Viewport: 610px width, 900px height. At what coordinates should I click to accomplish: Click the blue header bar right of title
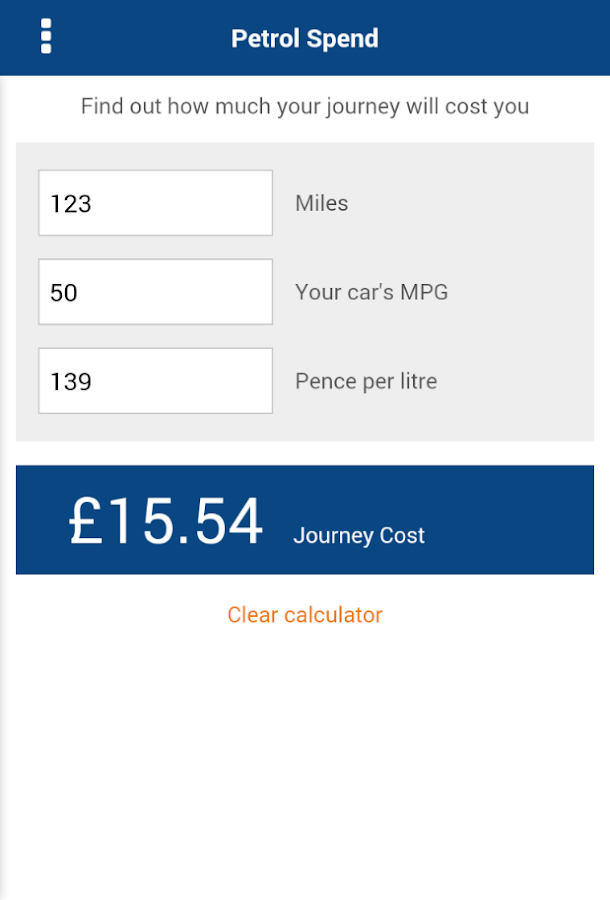pyautogui.click(x=500, y=38)
